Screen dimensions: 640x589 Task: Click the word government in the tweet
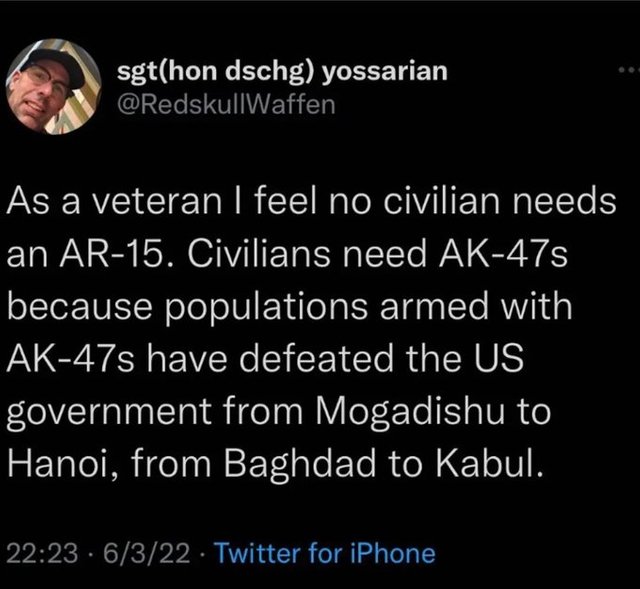pos(109,412)
